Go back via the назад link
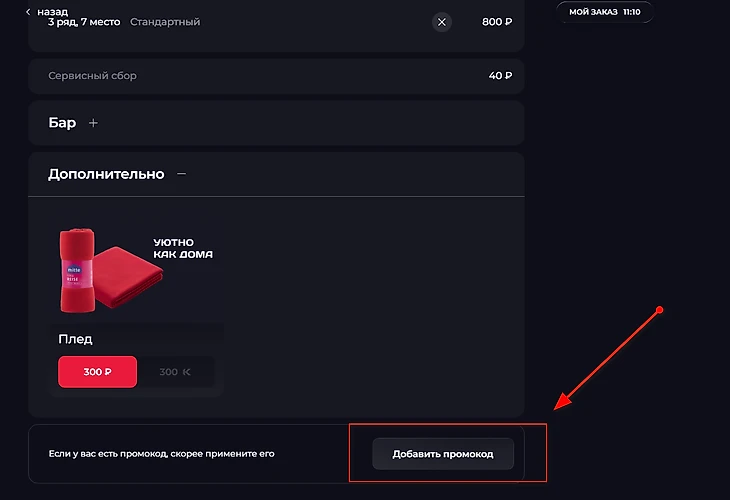The width and height of the screenshot is (730, 500). click(52, 12)
